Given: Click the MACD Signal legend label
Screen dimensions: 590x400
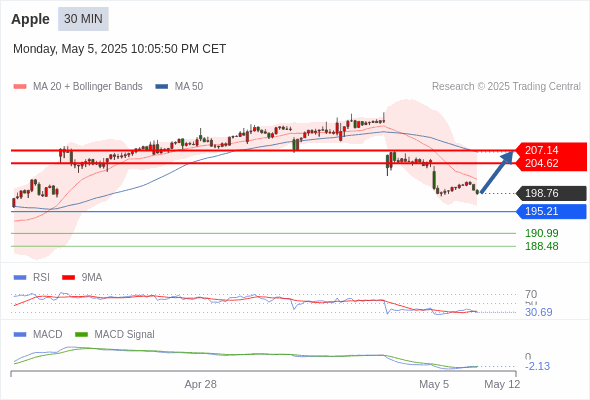Looking at the screenshot, I should 125,335.
